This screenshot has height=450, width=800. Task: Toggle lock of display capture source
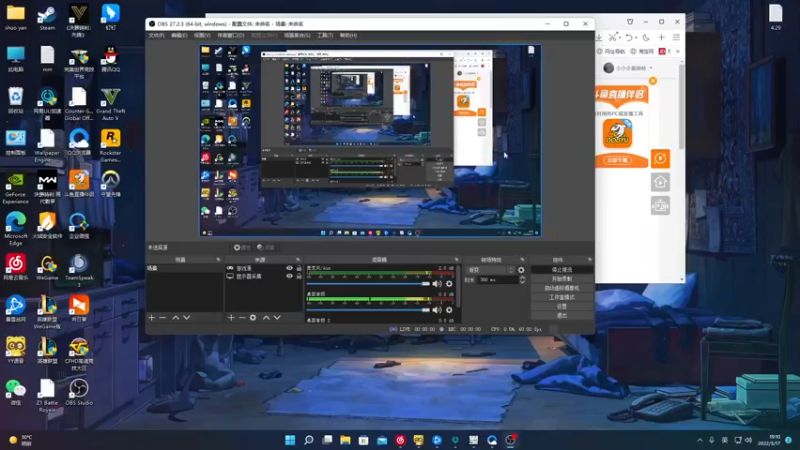[299, 276]
